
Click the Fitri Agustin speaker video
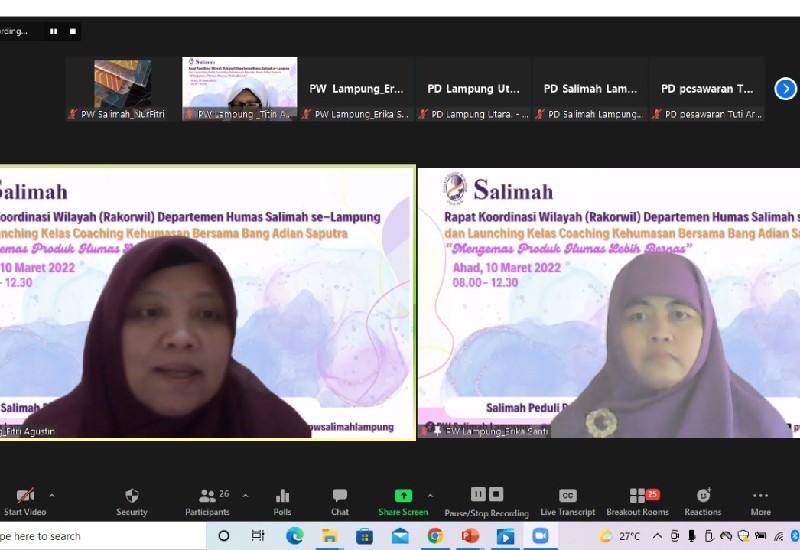coord(207,302)
